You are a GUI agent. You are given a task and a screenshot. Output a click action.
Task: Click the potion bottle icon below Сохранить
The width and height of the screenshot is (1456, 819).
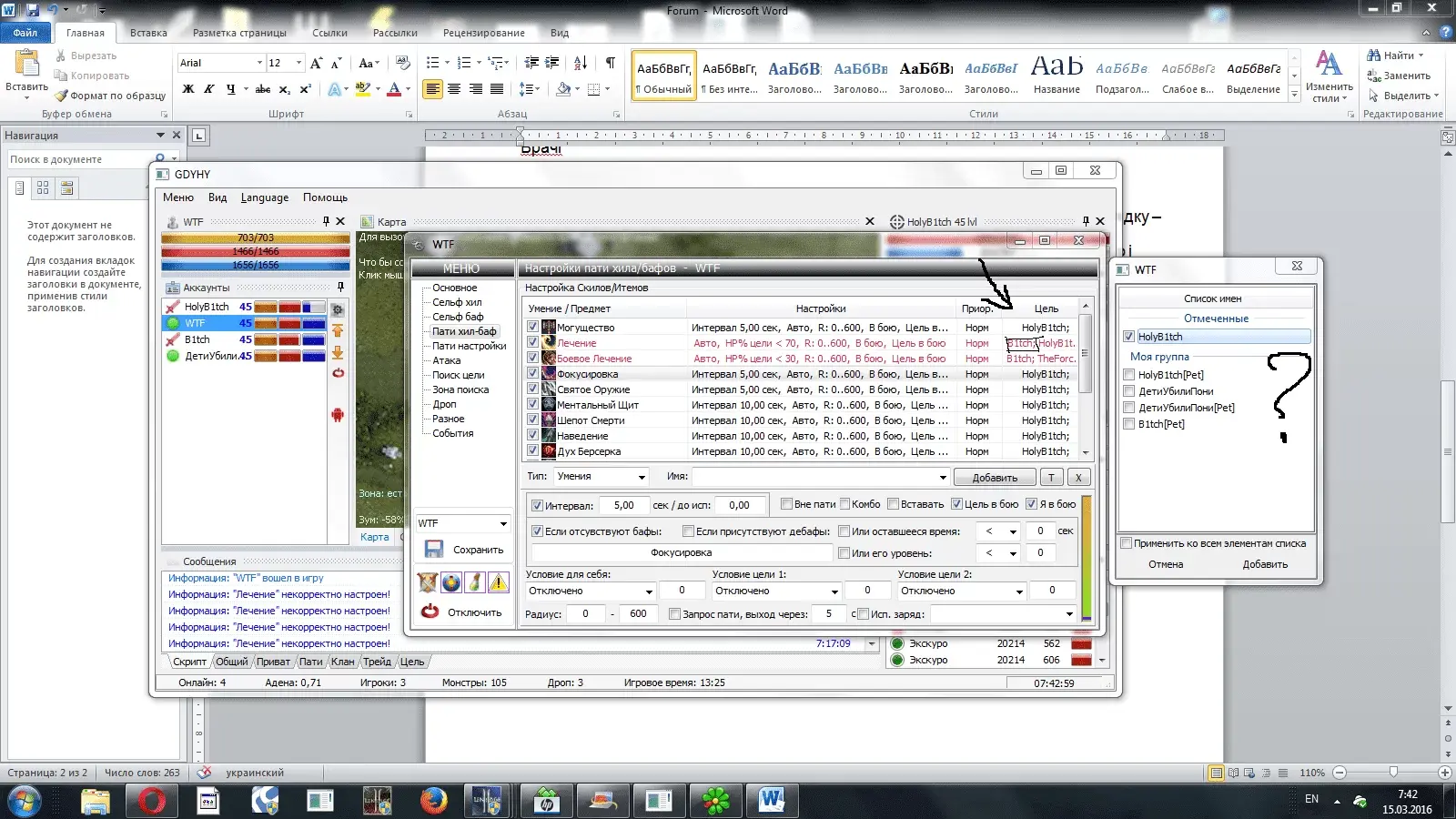474,582
